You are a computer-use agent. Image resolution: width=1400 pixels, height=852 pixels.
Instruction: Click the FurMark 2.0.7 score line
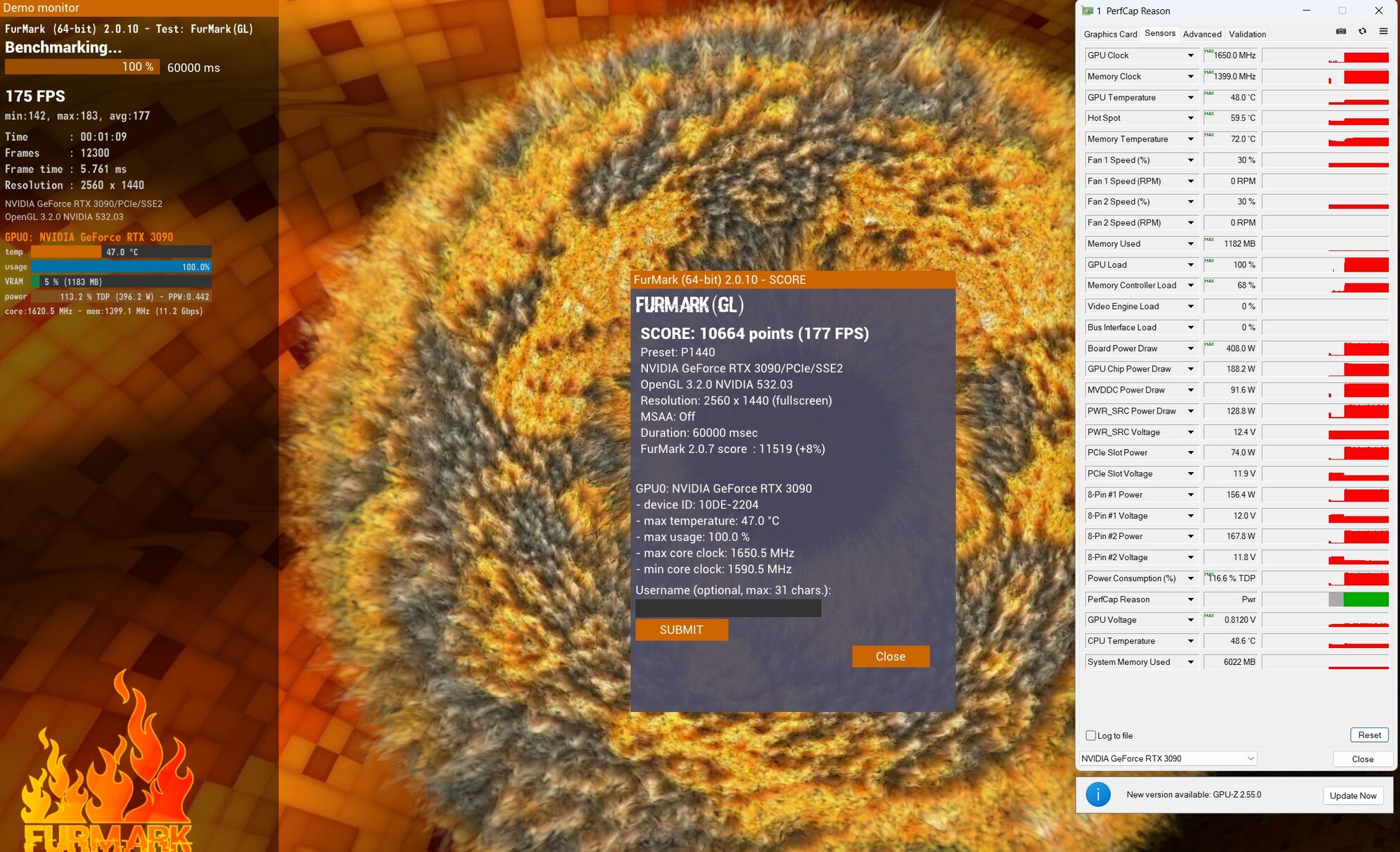click(732, 449)
